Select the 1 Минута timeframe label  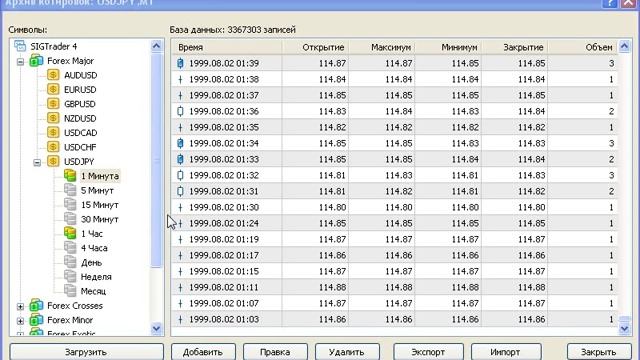100,176
